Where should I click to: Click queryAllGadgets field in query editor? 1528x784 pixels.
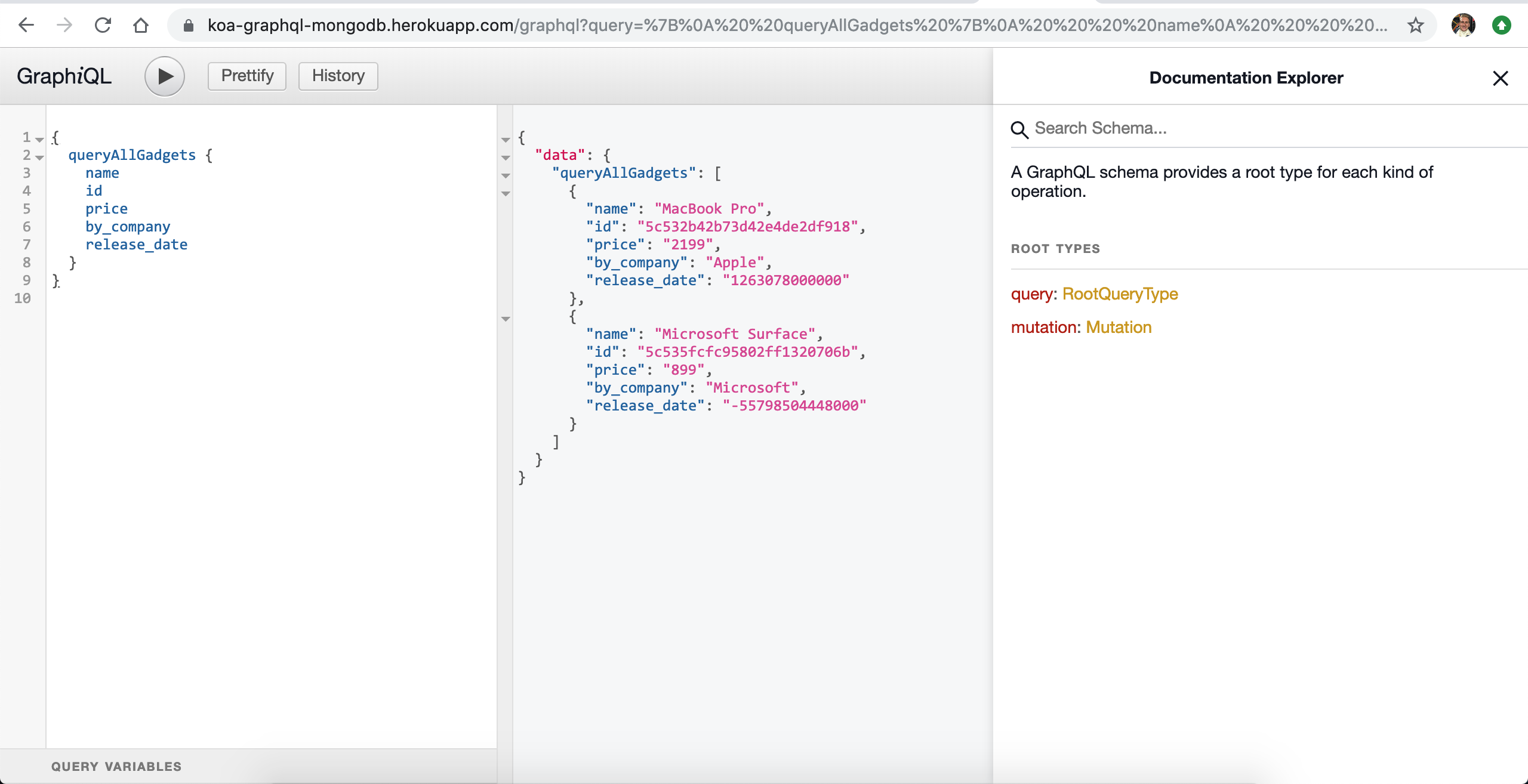[x=132, y=155]
